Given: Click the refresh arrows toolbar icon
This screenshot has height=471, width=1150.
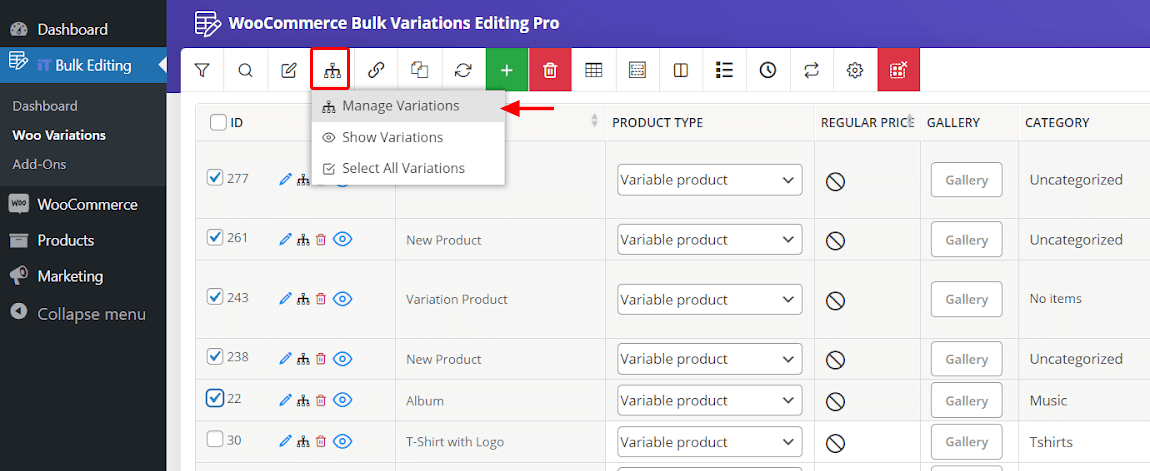Looking at the screenshot, I should (463, 70).
